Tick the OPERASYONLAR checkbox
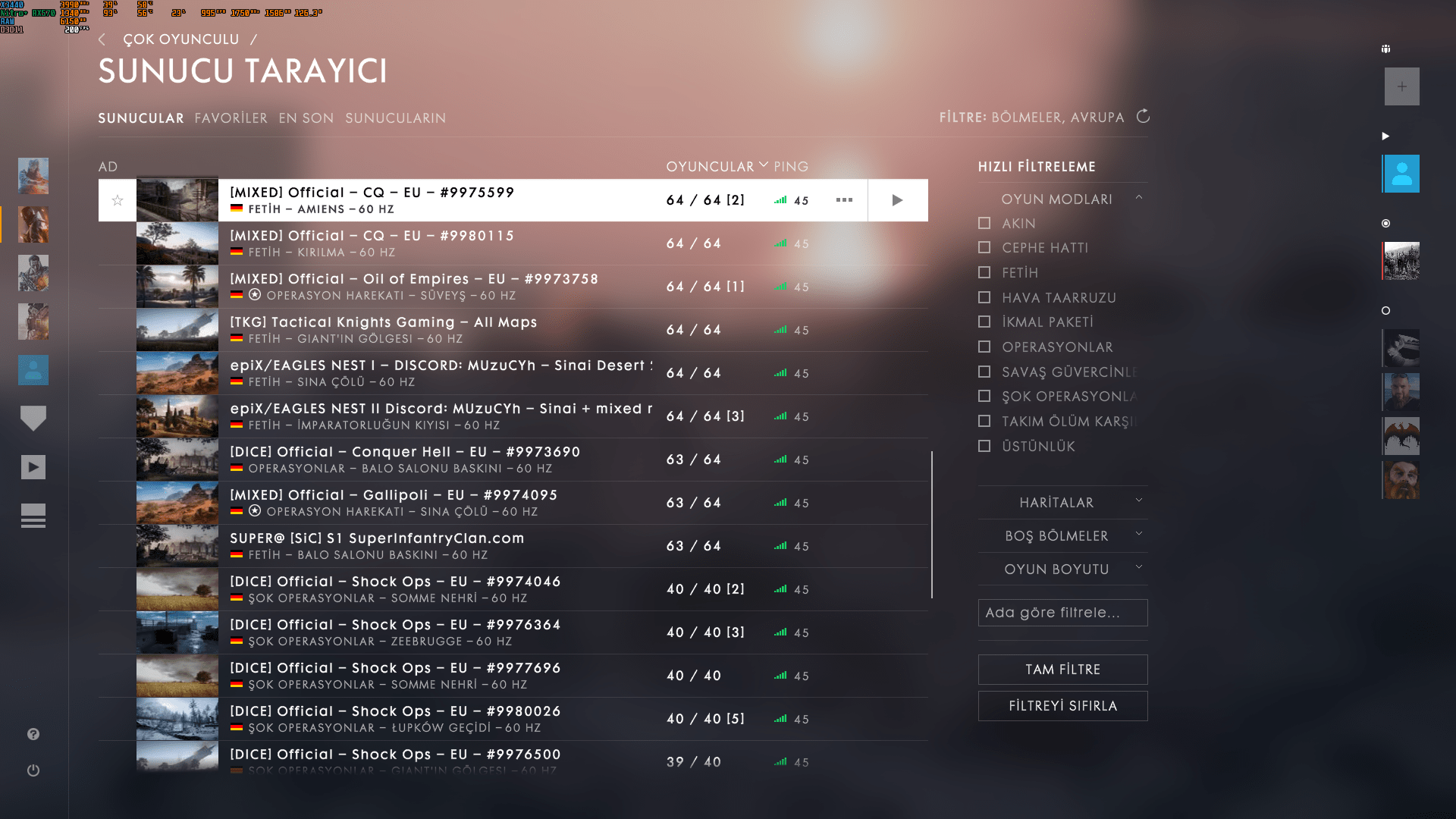 (x=984, y=347)
